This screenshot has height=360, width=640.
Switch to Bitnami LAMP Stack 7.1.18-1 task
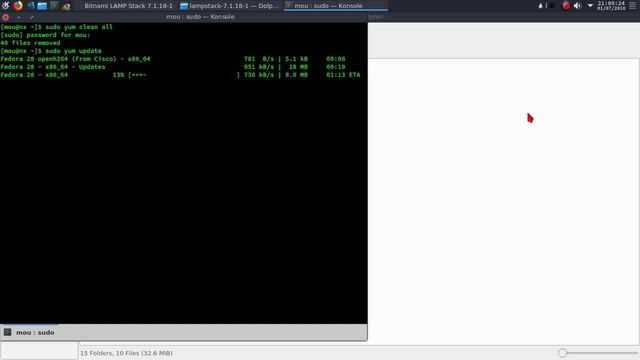[x=128, y=6]
